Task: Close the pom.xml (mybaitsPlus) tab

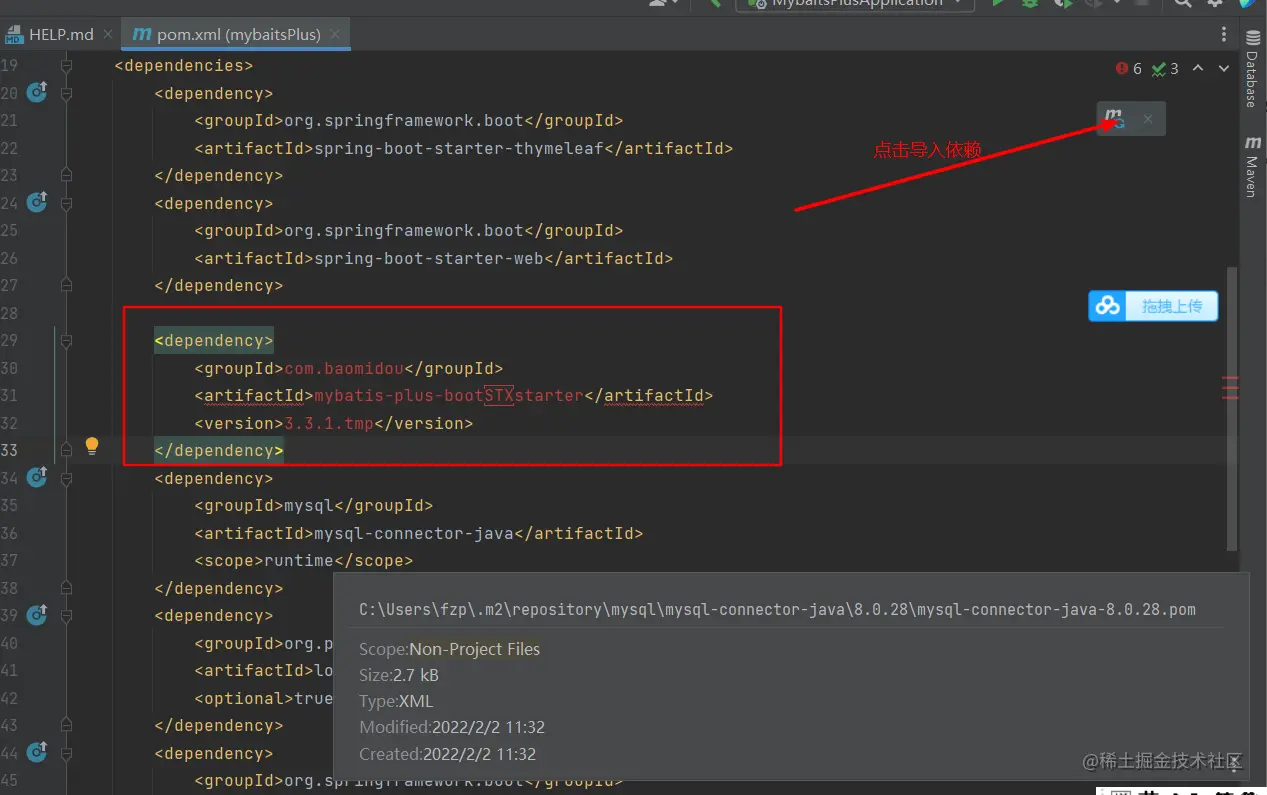Action: point(335,34)
